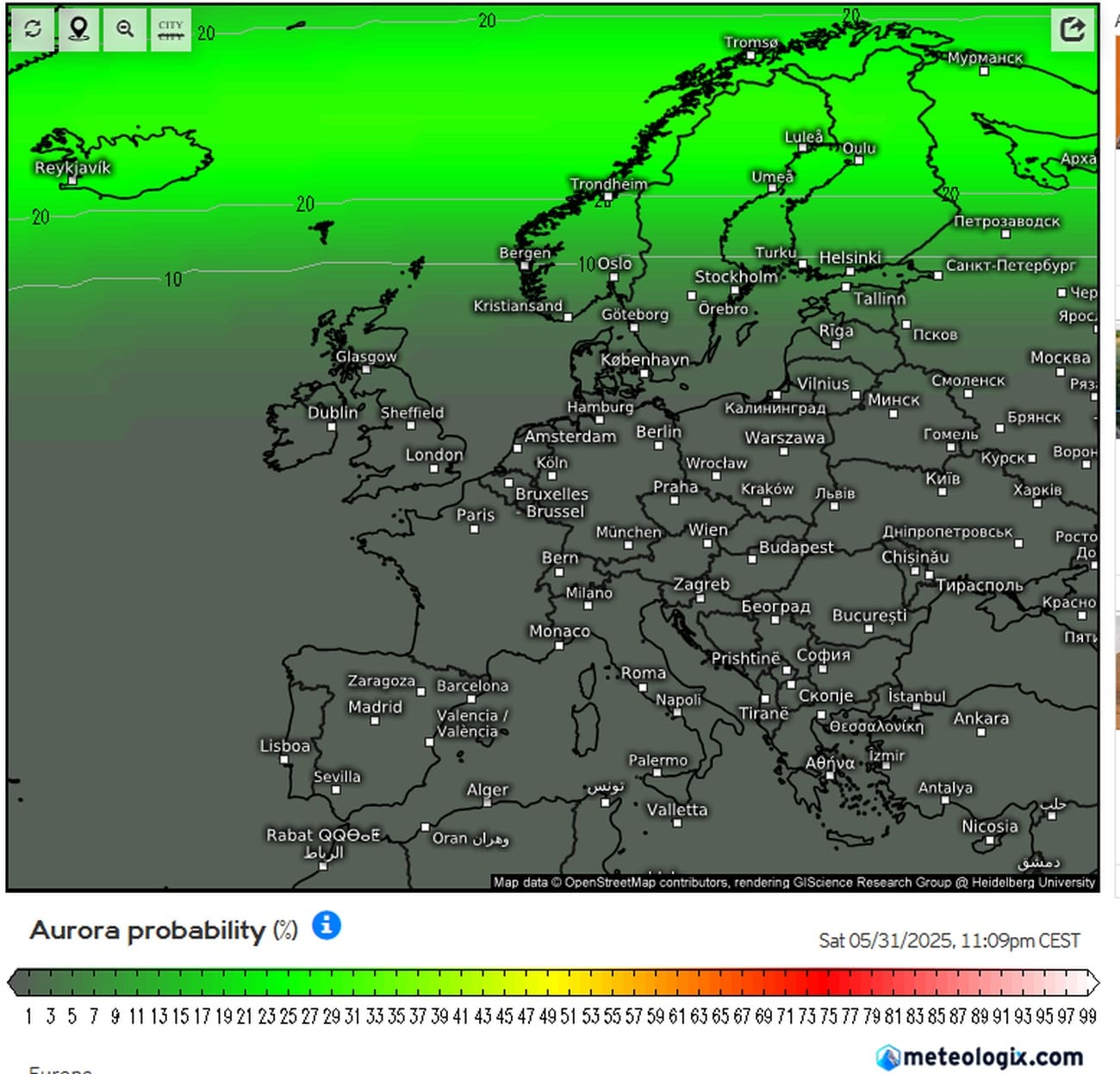Click the meteologix.com logo
The height and width of the screenshot is (1074, 1120).
[980, 1057]
